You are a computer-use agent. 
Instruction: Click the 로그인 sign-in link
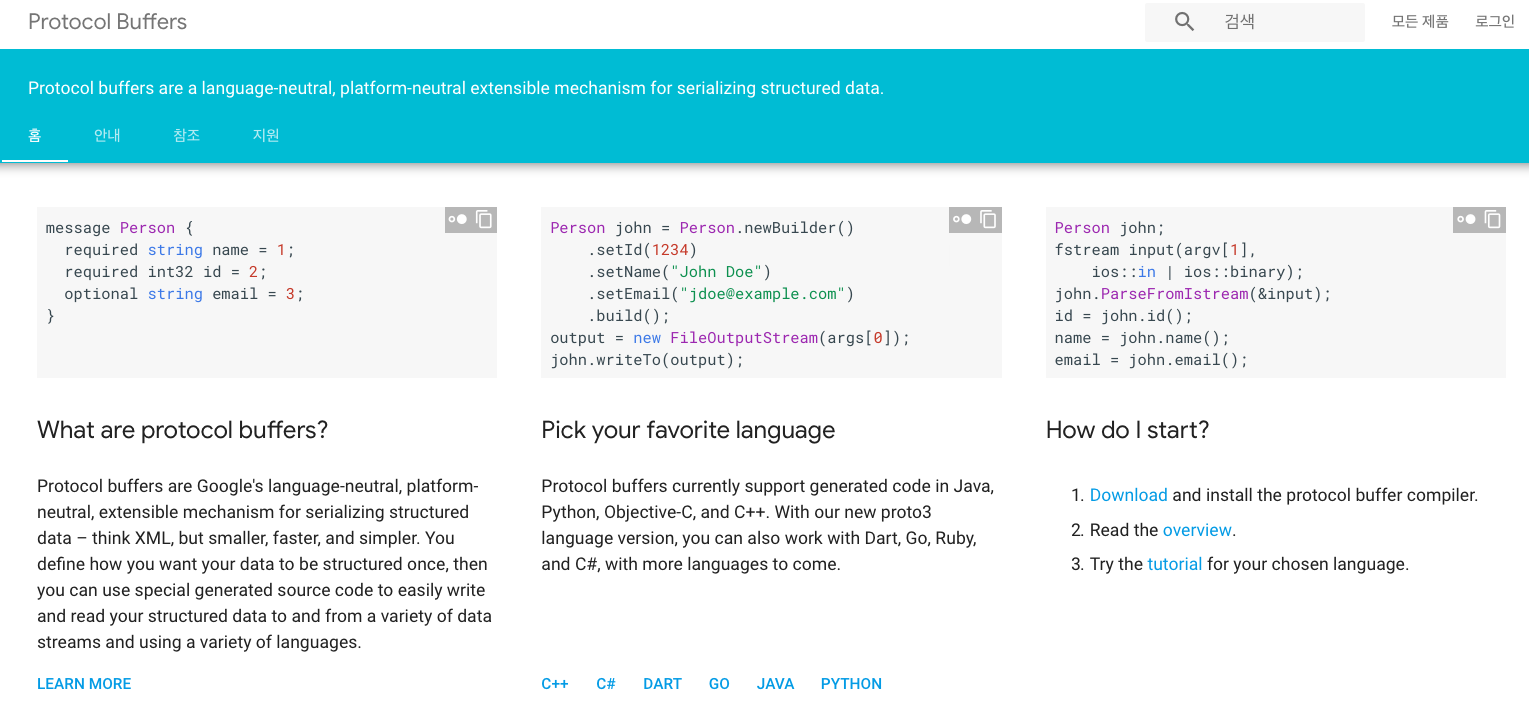coord(1494,21)
